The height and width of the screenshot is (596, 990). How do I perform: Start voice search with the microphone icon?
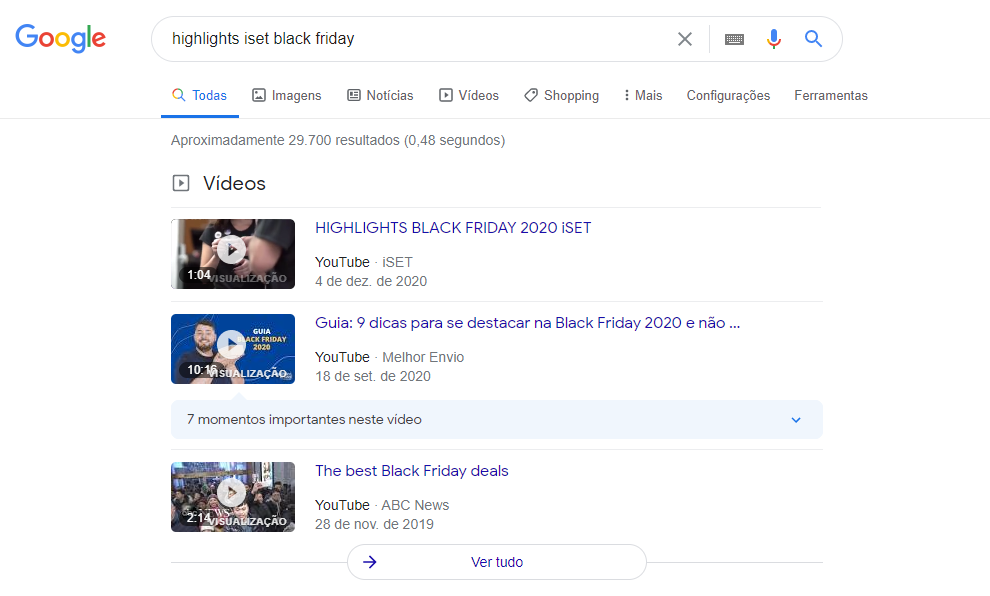point(773,39)
